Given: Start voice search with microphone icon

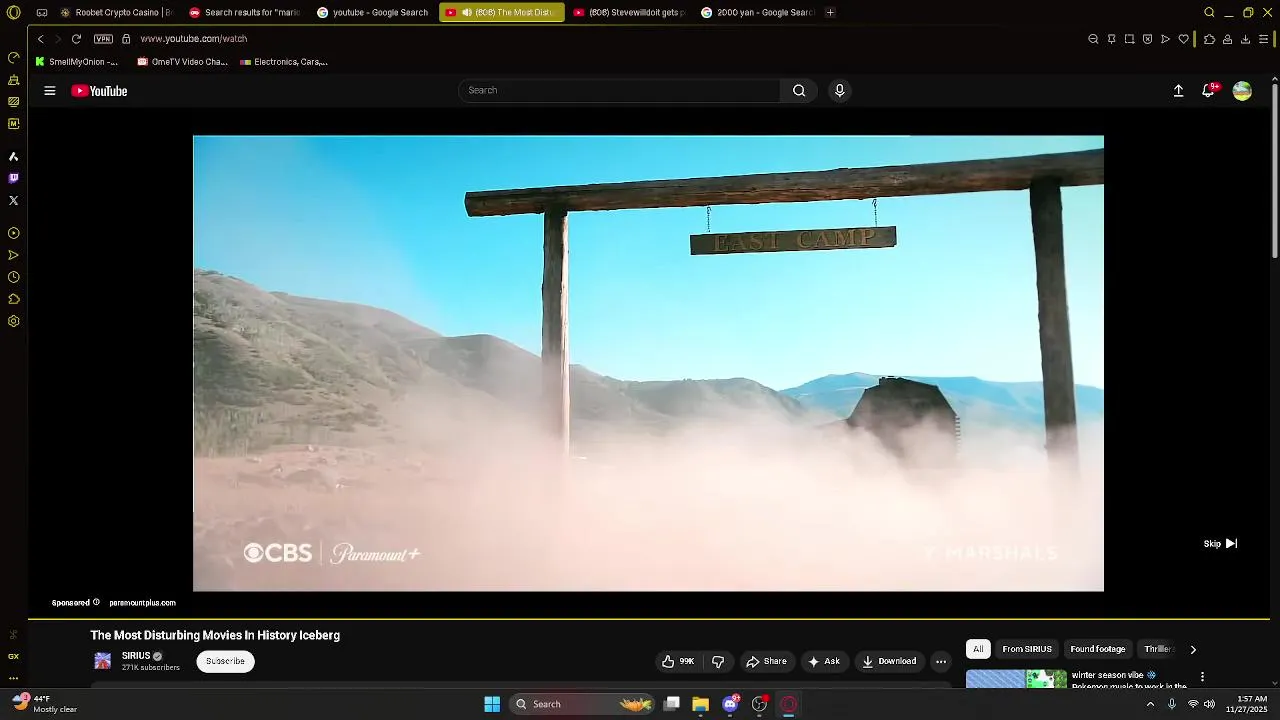Looking at the screenshot, I should (x=839, y=90).
